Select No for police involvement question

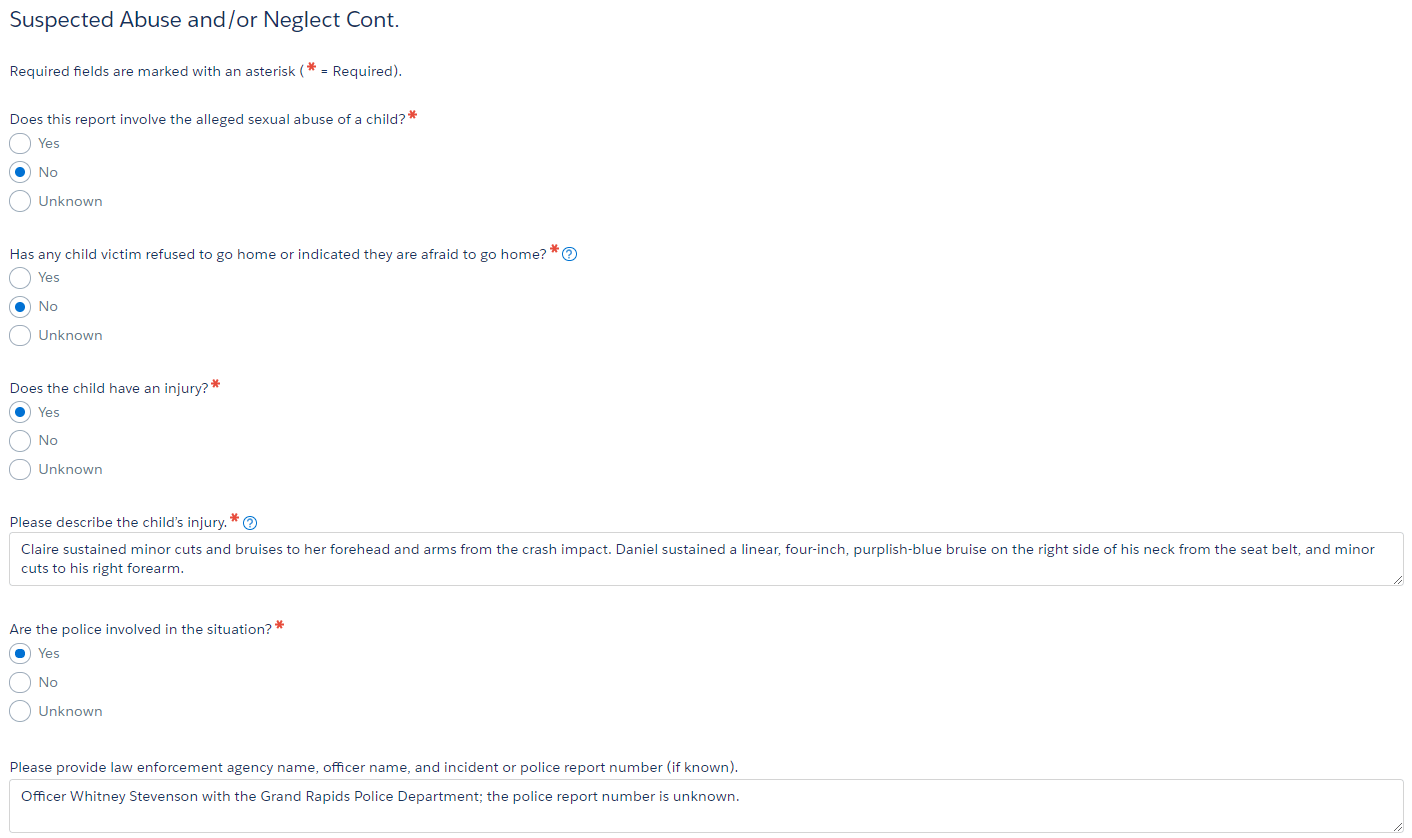[19, 682]
